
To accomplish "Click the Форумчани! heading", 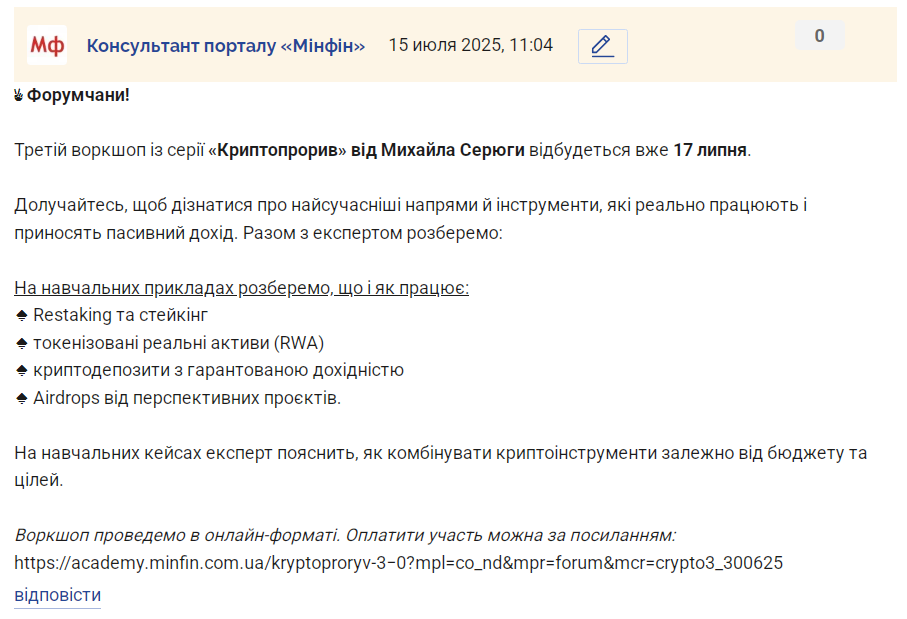I will click(78, 95).
